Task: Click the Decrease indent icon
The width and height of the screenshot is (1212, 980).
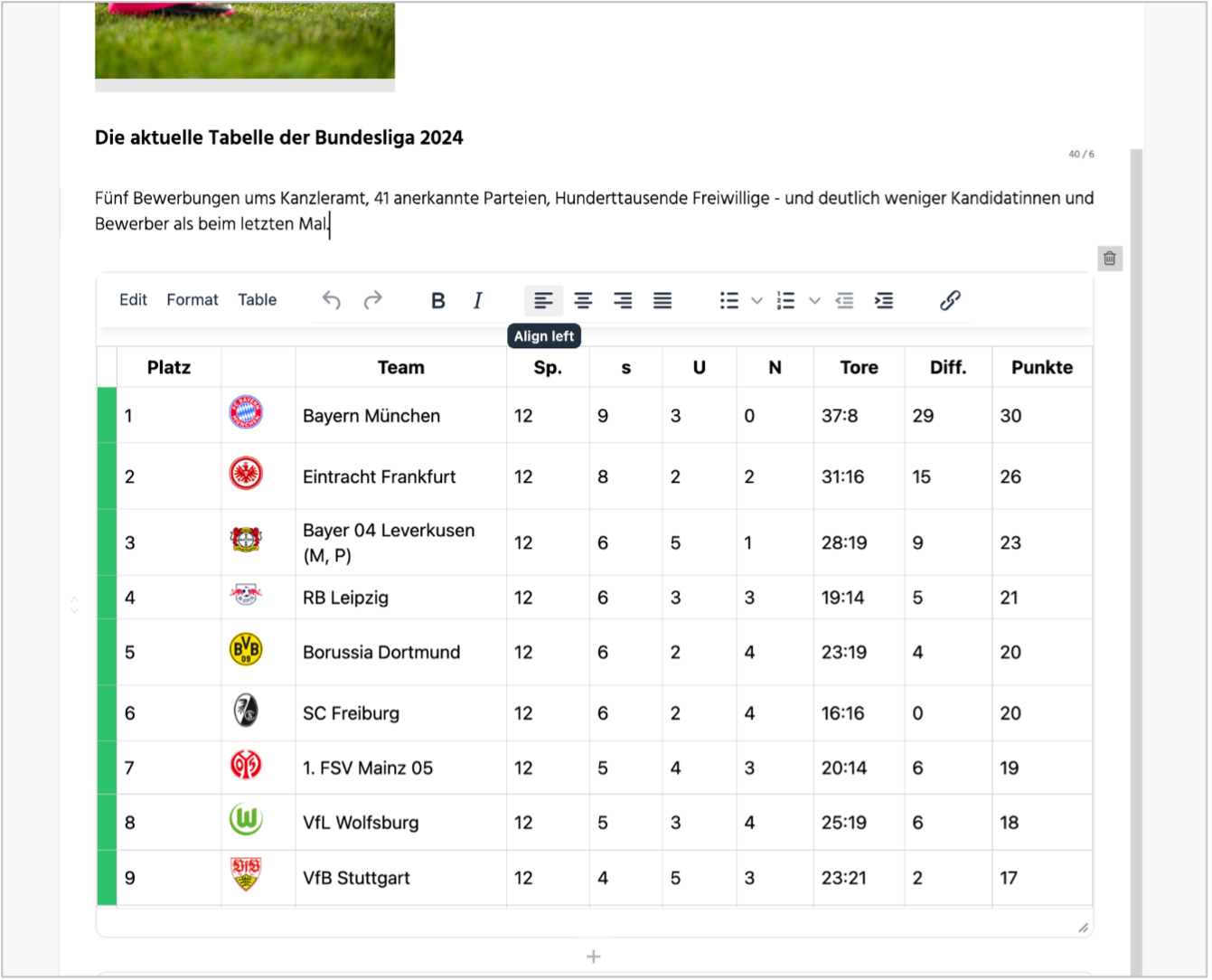Action: [x=845, y=300]
